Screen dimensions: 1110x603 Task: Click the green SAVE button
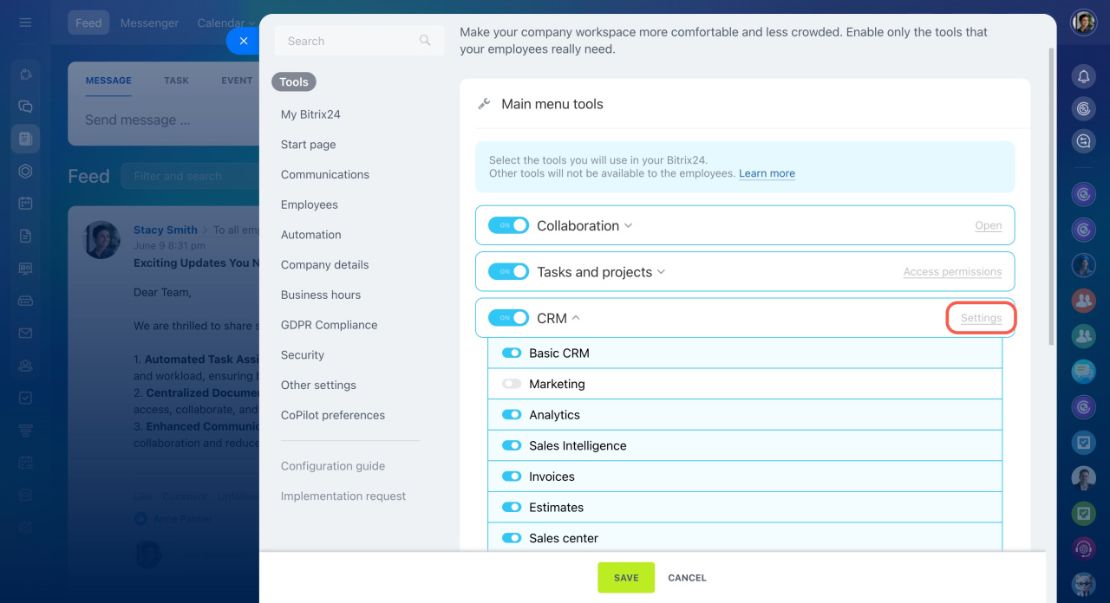tap(626, 578)
